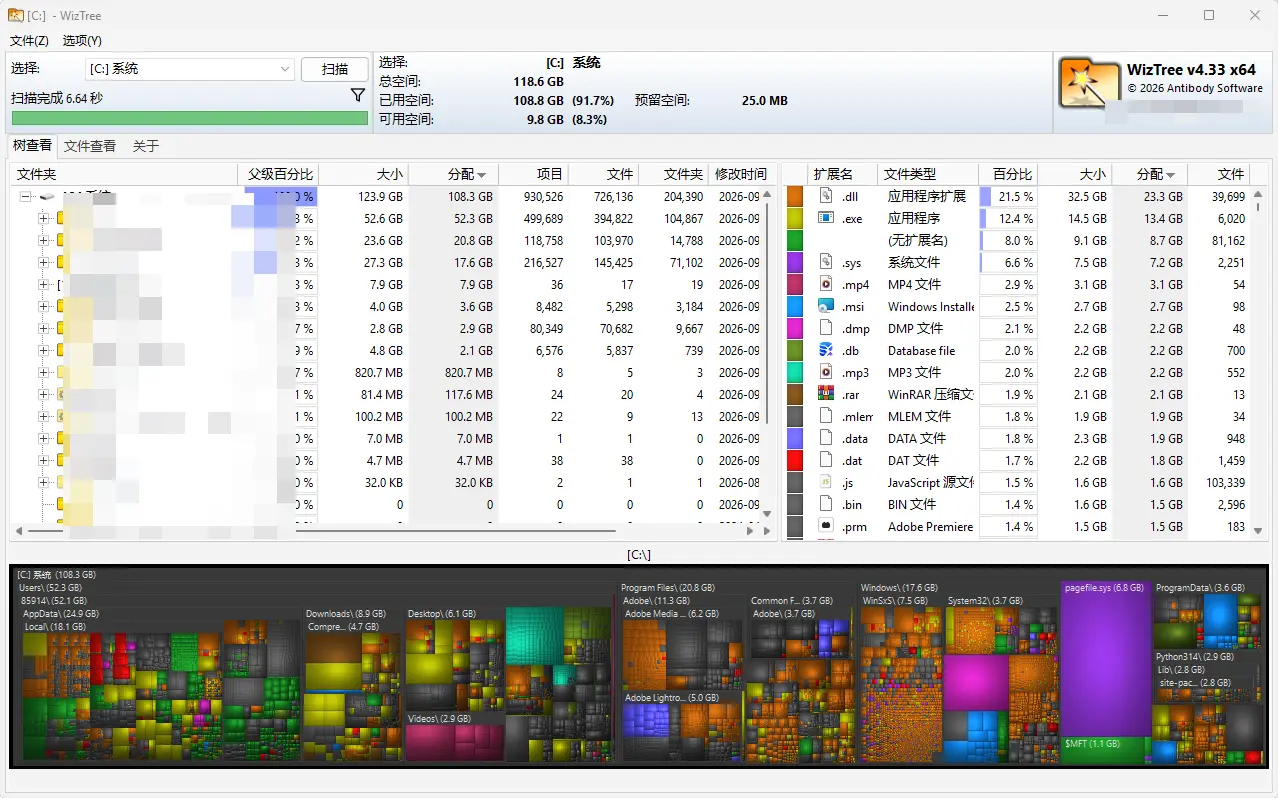
Task: Switch to the 树查看 tab
Action: tap(32, 145)
